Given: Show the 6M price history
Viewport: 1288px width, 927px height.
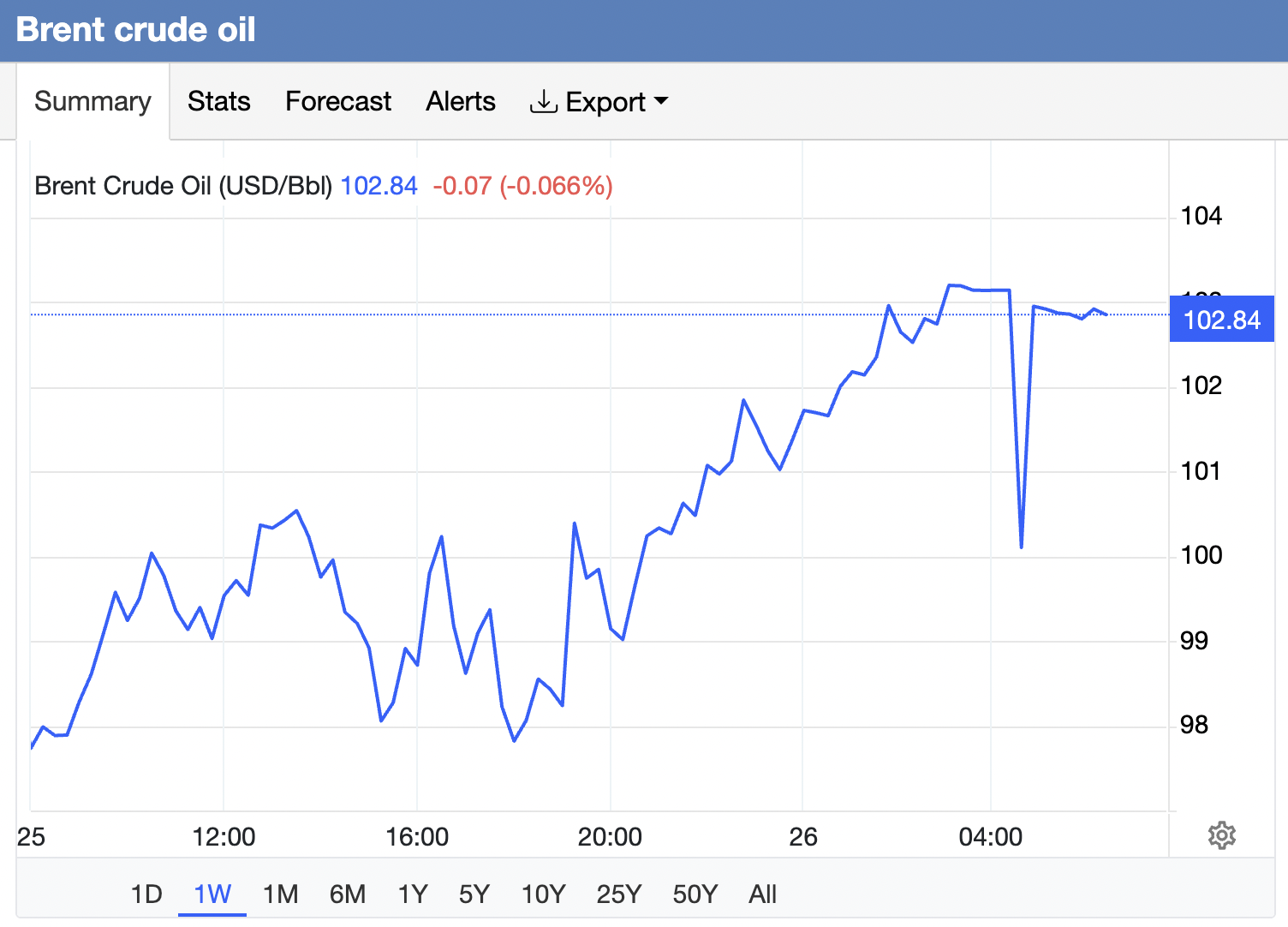Looking at the screenshot, I should click(x=347, y=894).
